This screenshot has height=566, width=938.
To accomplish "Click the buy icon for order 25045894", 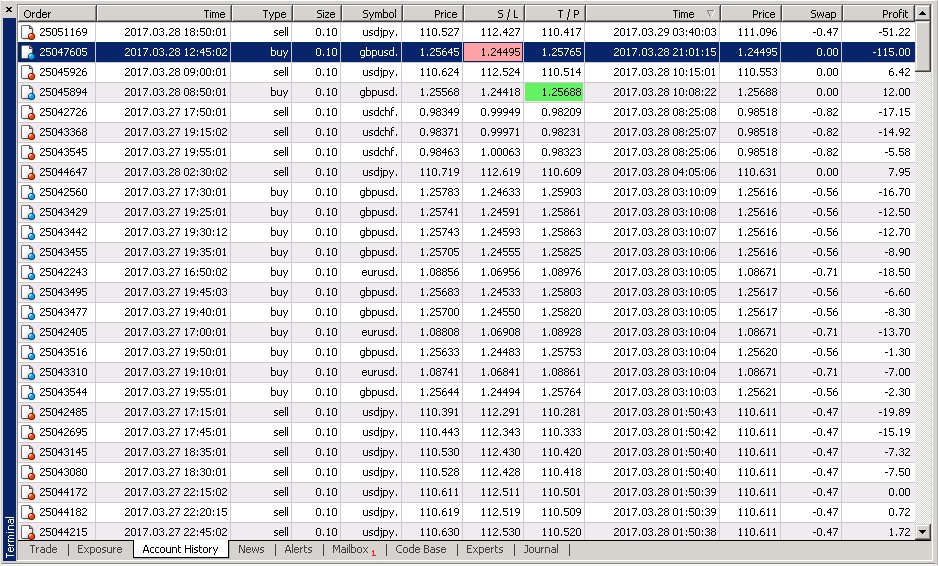I will click(x=28, y=92).
